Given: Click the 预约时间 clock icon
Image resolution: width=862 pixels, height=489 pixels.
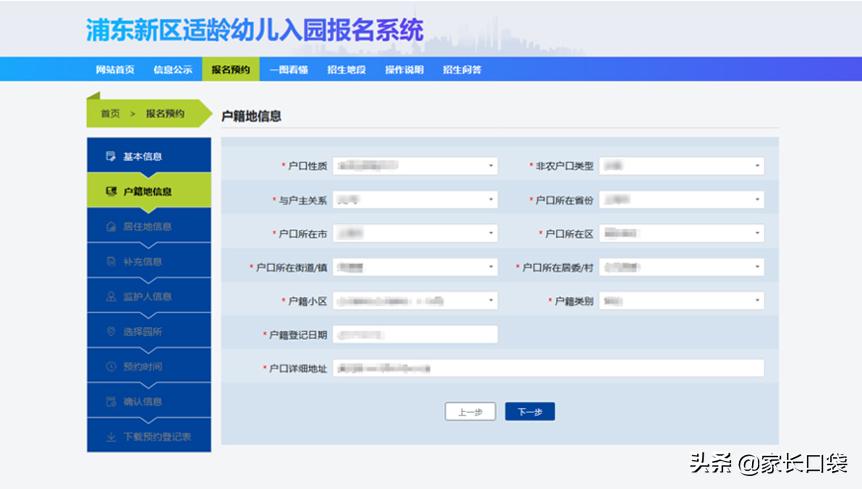Looking at the screenshot, I should (111, 366).
